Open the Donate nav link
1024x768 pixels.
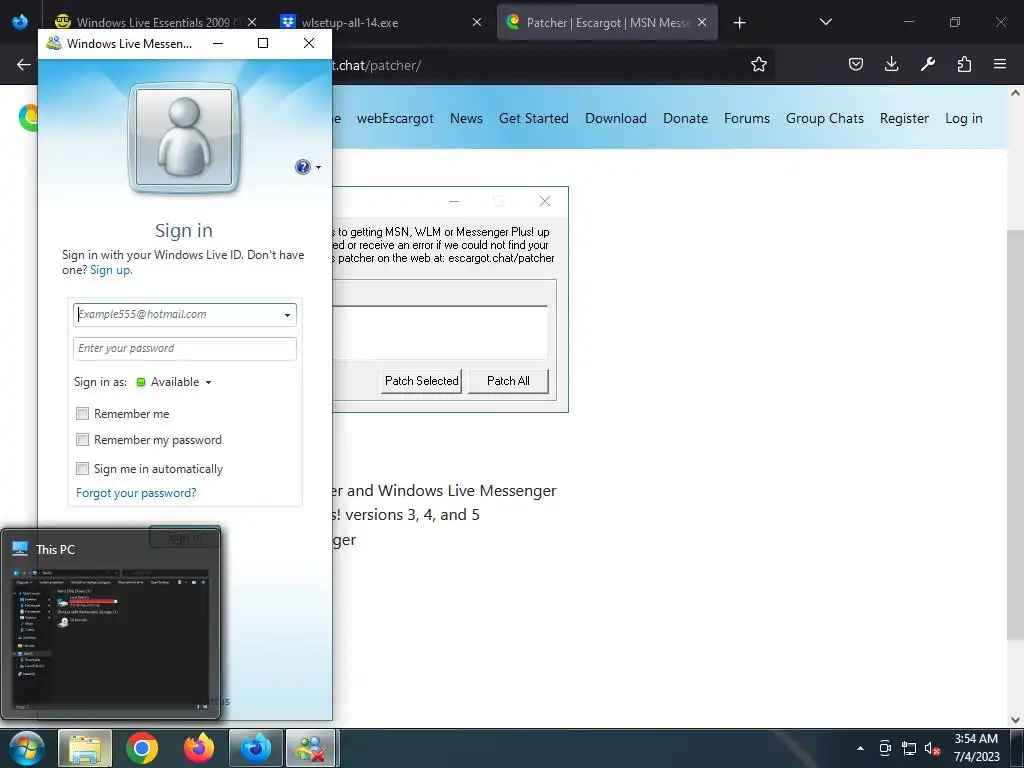685,118
